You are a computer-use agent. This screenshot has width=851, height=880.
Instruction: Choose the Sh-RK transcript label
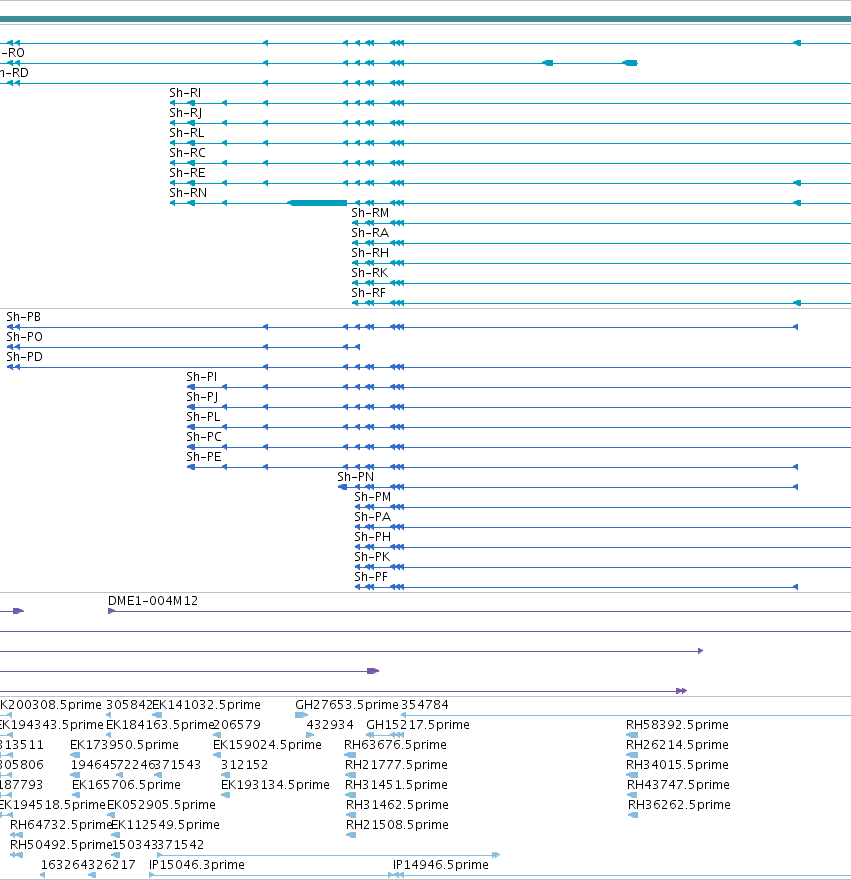click(x=369, y=273)
